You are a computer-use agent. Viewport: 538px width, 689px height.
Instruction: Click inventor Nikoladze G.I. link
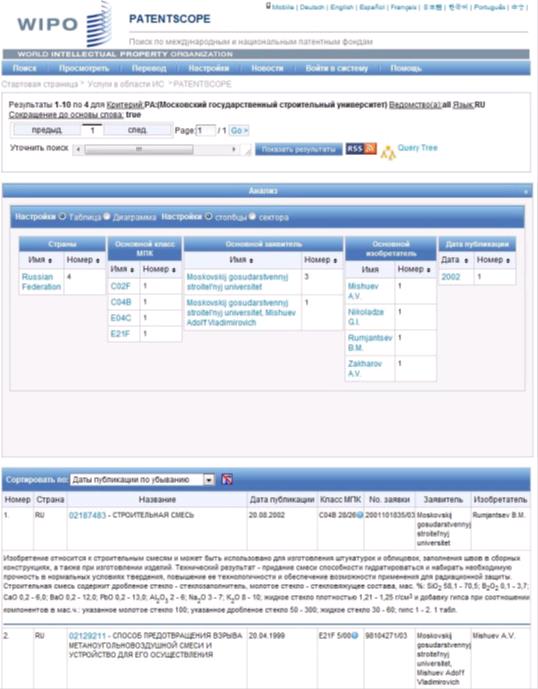point(366,317)
